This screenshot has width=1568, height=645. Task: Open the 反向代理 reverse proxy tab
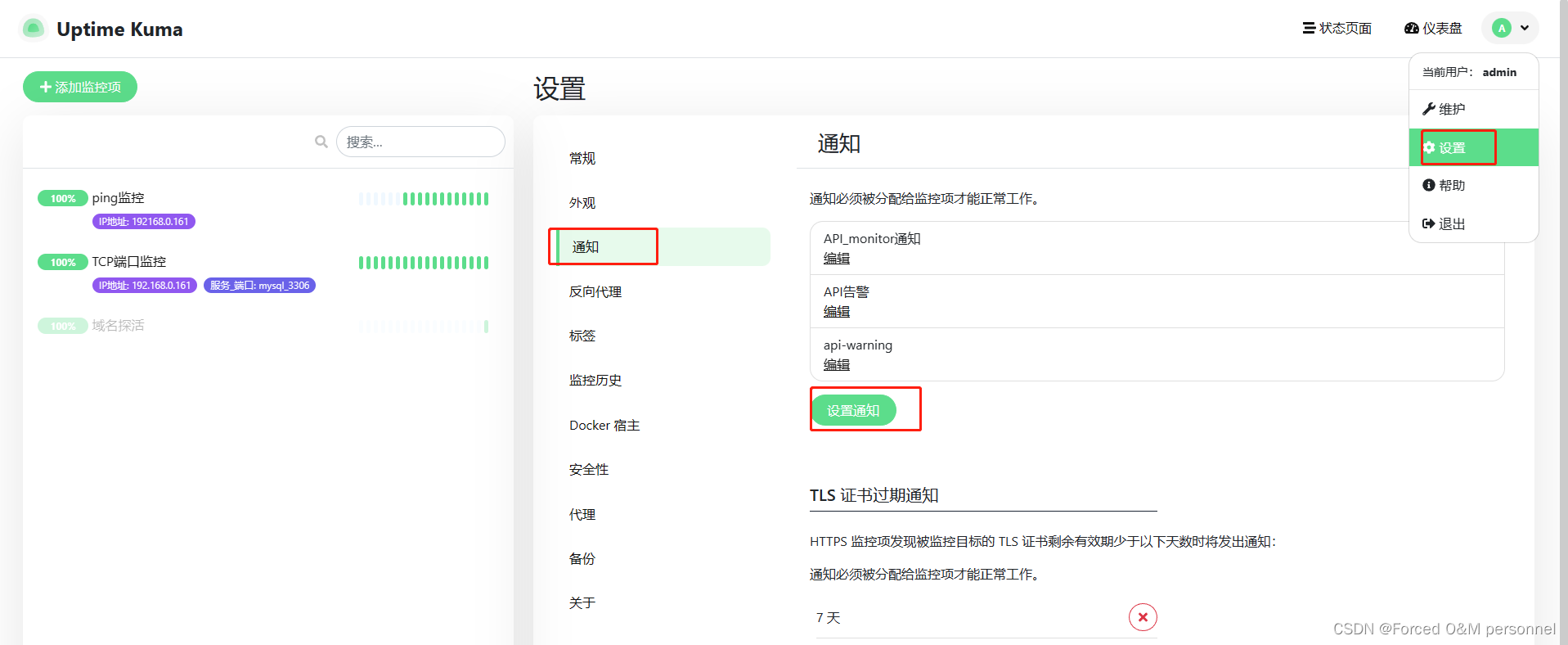tap(662, 291)
